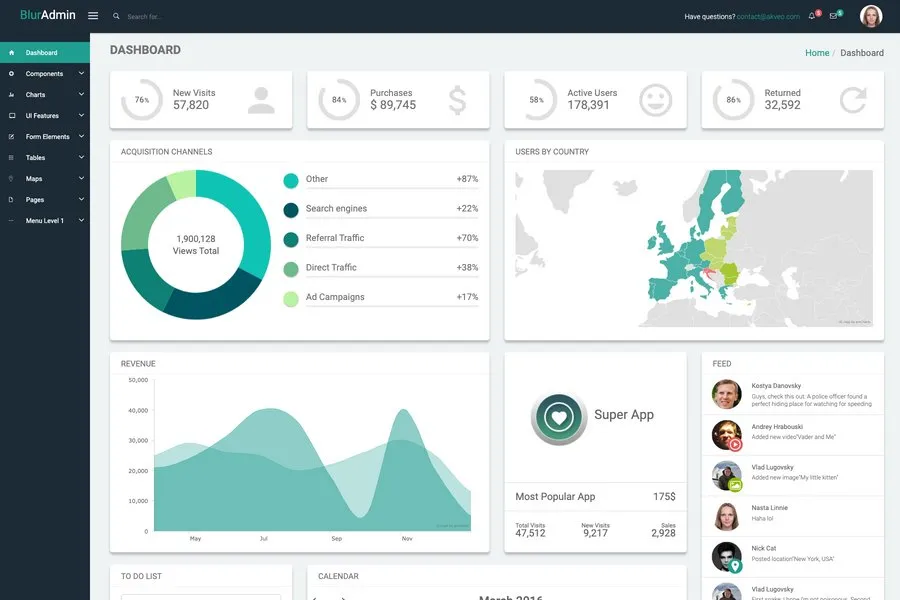Open the Tables sidebar menu item
This screenshot has width=900, height=600.
coord(35,158)
